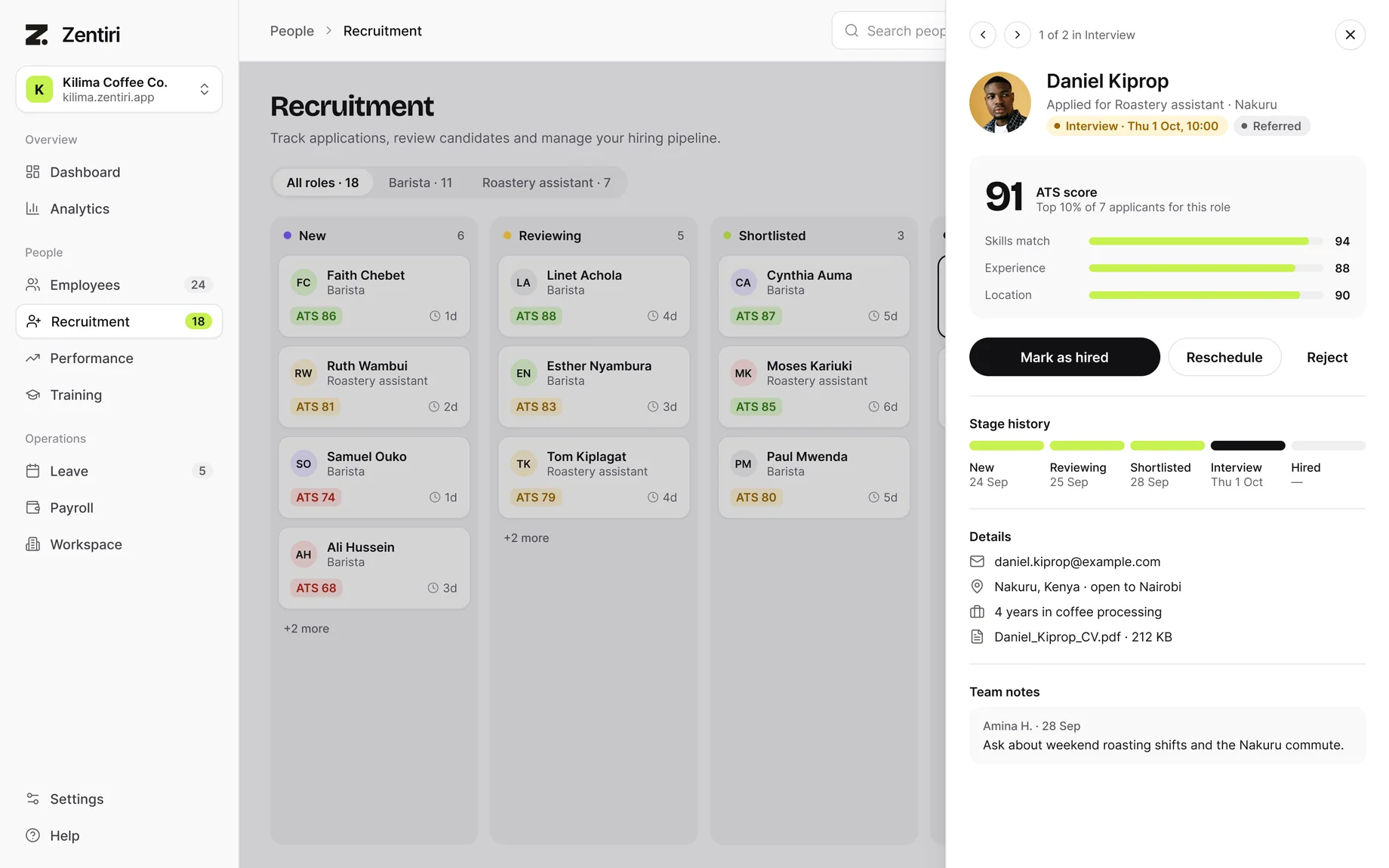Viewport: 1389px width, 868px height.
Task: Click the Analytics bar-chart icon
Action: [32, 208]
